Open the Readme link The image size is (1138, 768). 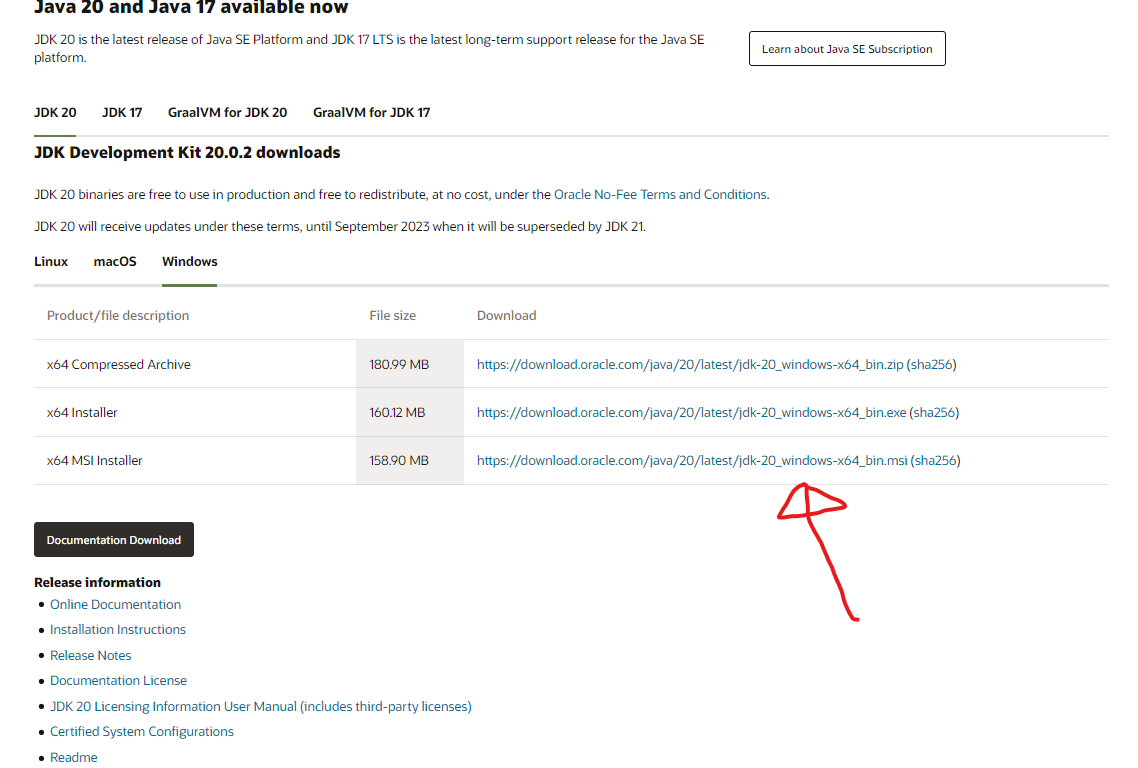pos(73,757)
